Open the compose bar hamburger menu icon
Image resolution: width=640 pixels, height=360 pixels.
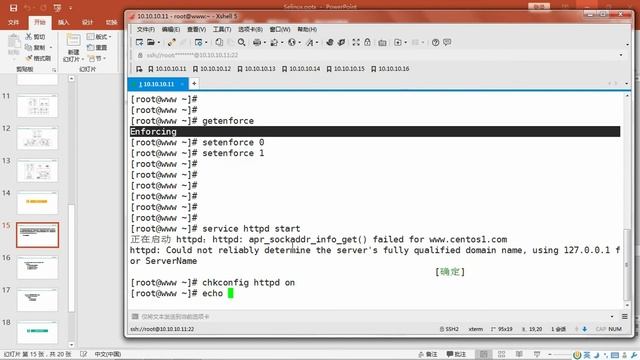point(624,316)
